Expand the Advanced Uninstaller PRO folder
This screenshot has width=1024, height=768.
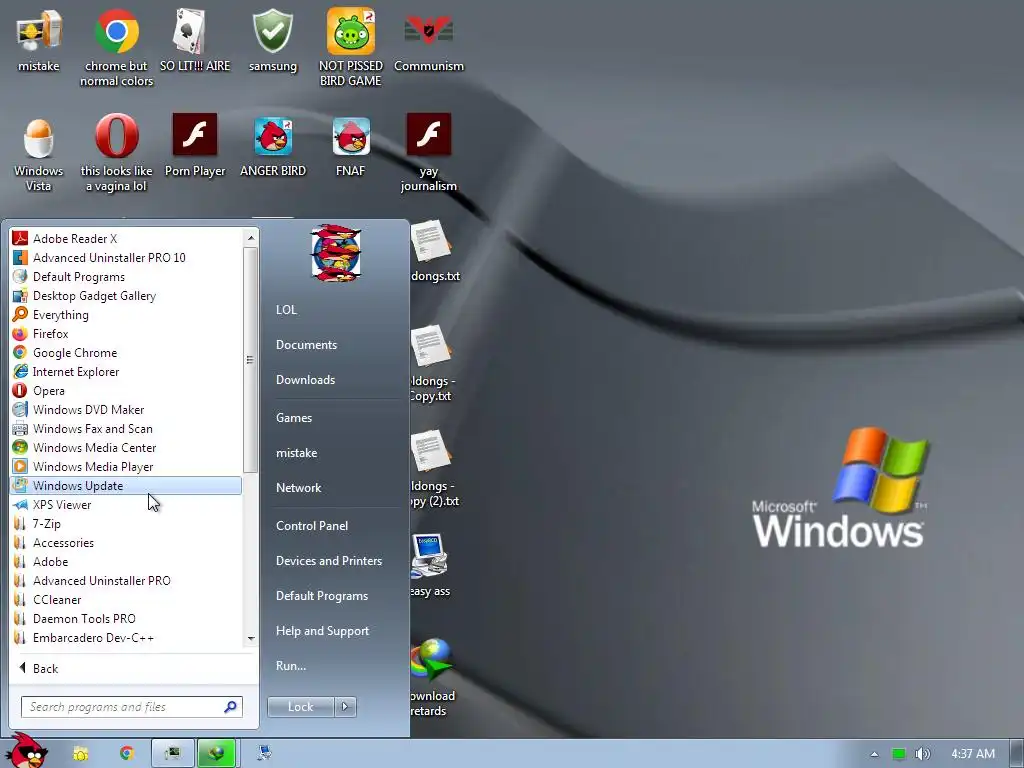(x=126, y=580)
